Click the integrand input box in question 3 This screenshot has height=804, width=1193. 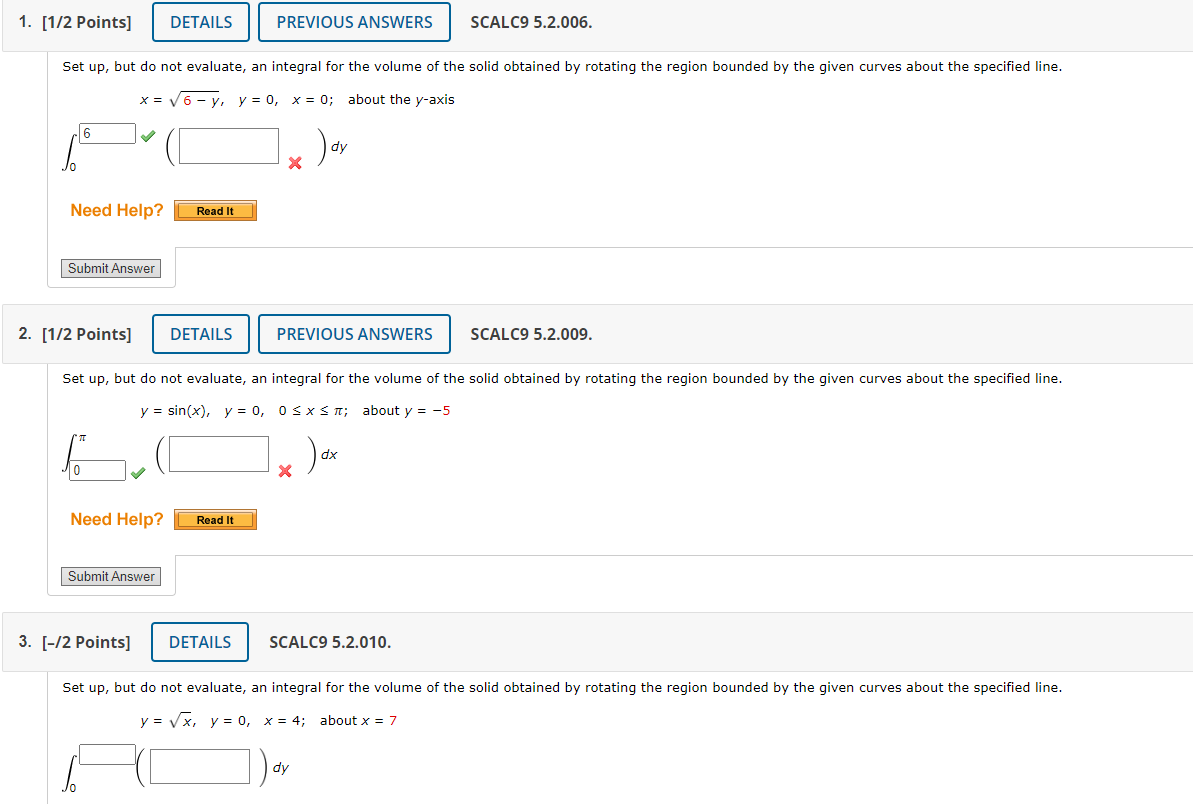(200, 766)
